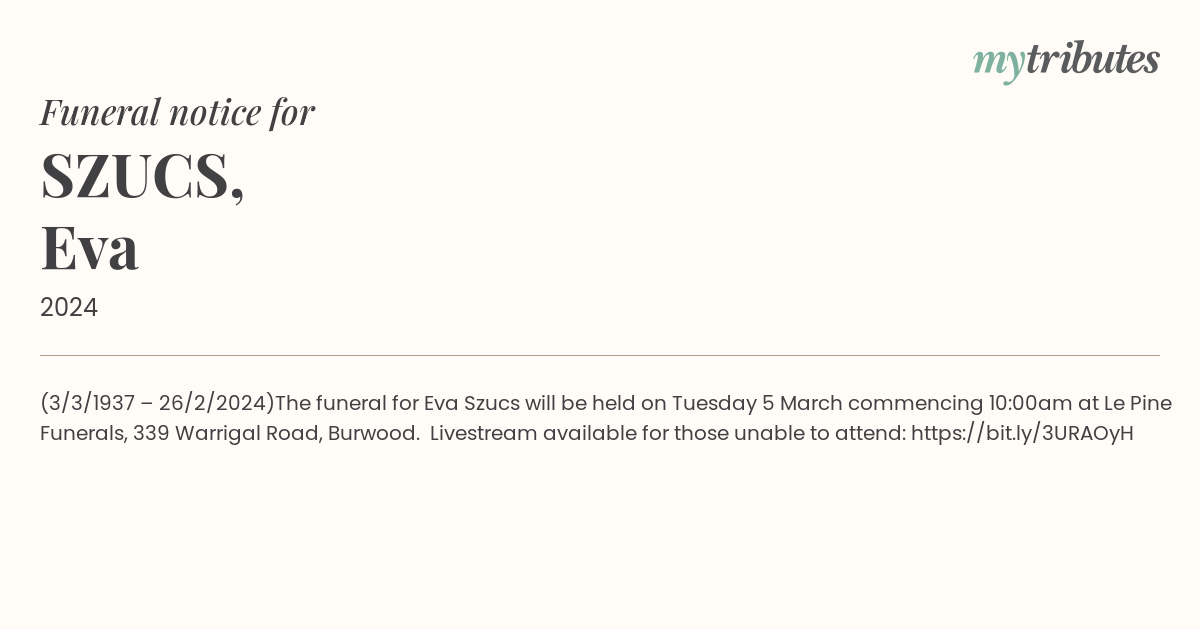Click the mytributes logo
Viewport: 1200px width, 630px height.
[1066, 60]
